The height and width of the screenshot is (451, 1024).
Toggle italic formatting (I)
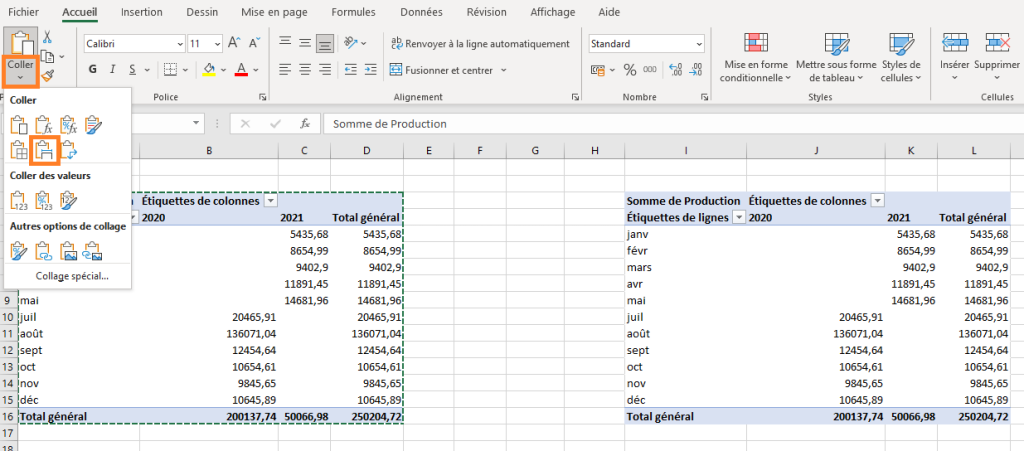[x=112, y=69]
